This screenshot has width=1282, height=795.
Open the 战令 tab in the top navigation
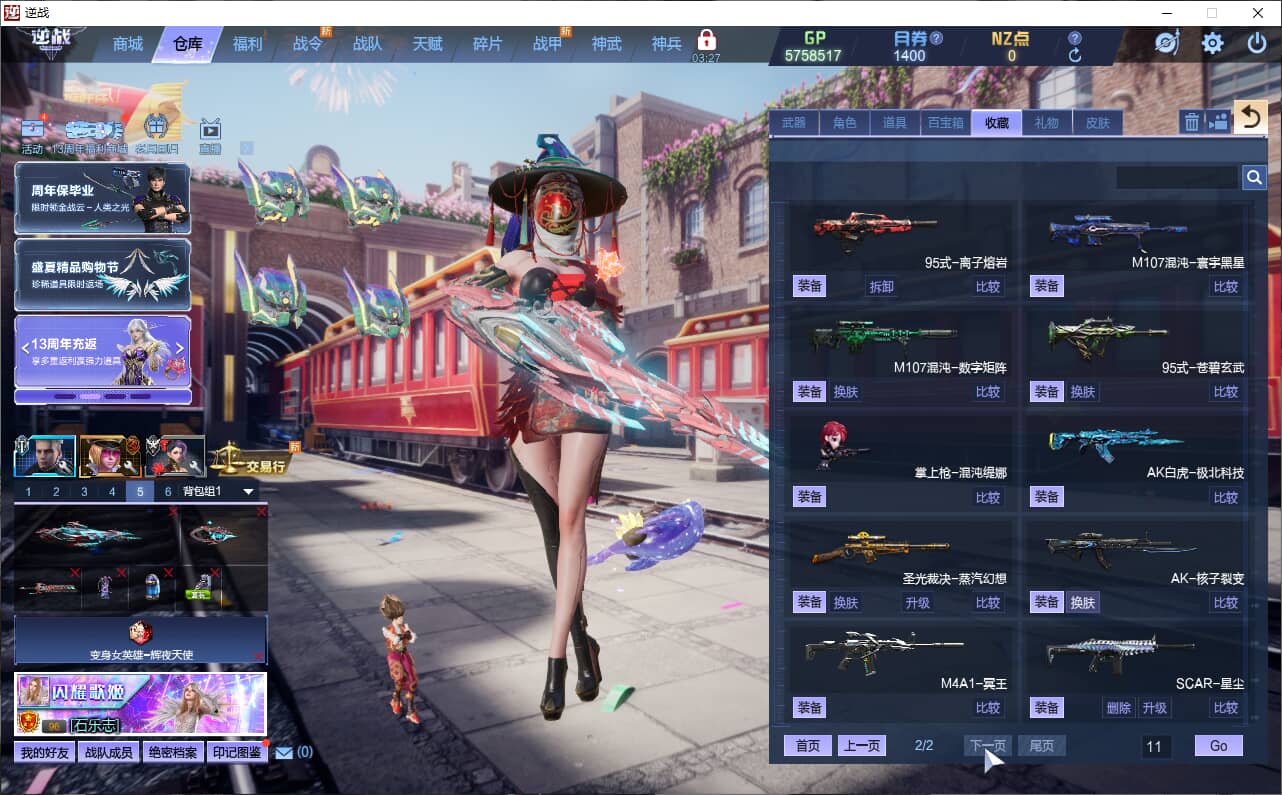(307, 44)
